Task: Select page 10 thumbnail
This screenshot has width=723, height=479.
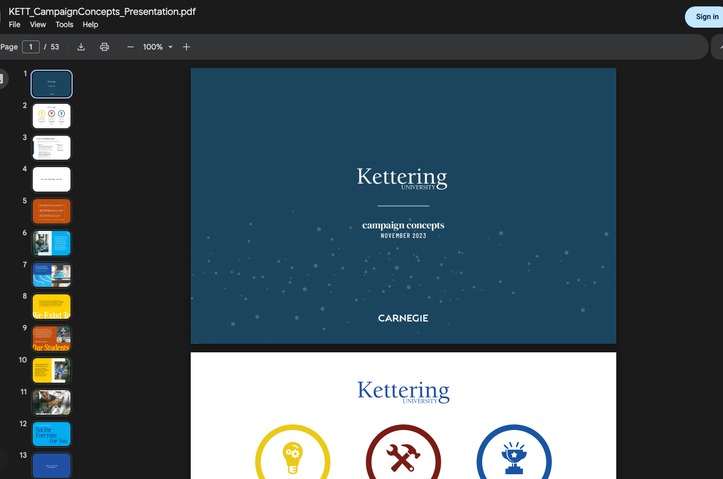Action: pyautogui.click(x=52, y=370)
